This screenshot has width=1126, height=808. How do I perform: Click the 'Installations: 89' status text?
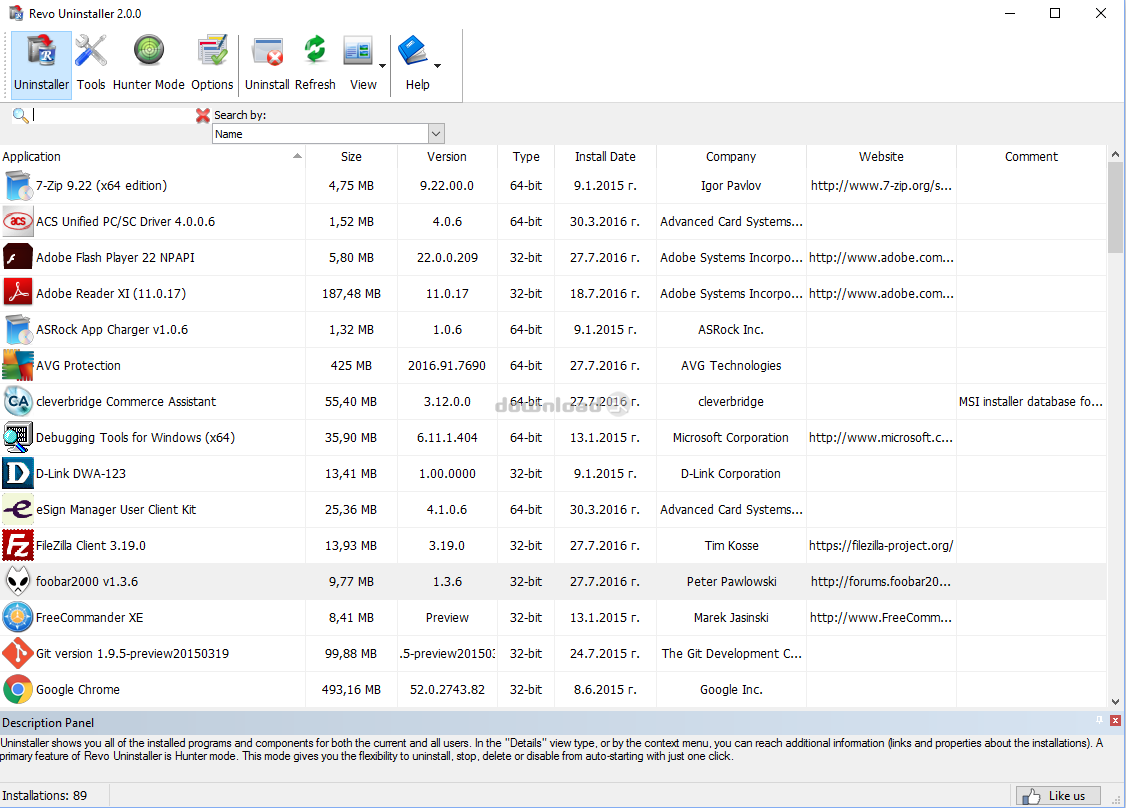click(x=45, y=796)
